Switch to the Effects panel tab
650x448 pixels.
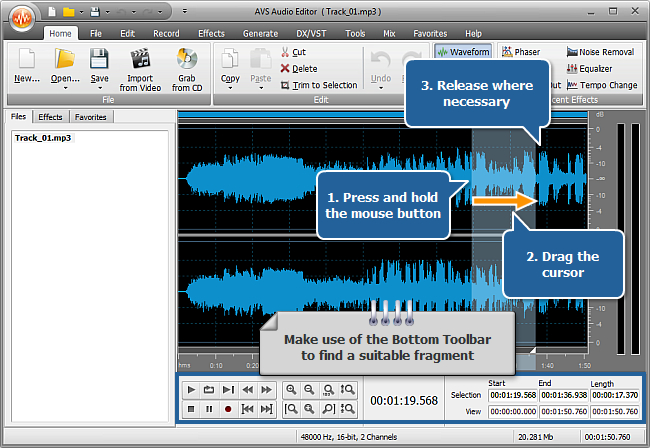tap(50, 117)
